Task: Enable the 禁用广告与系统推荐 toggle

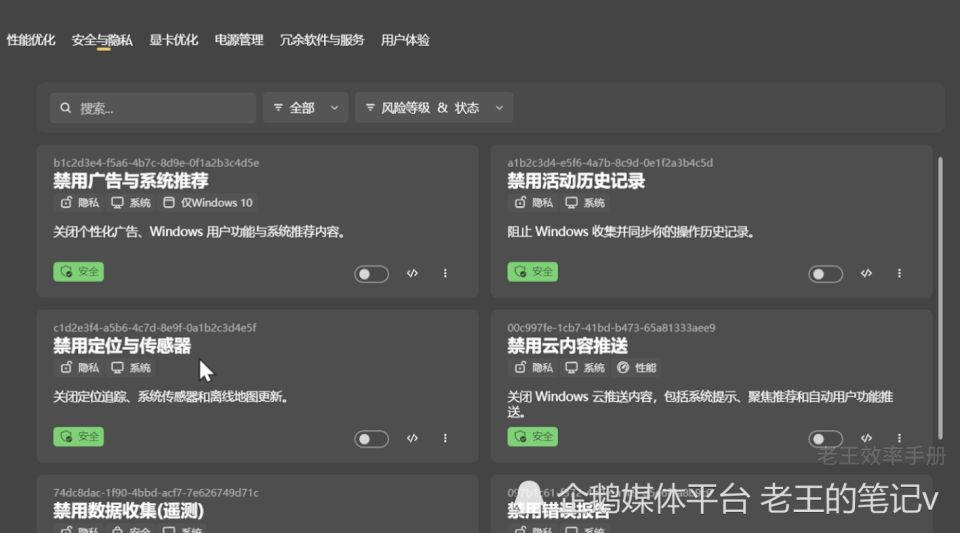Action: point(372,274)
